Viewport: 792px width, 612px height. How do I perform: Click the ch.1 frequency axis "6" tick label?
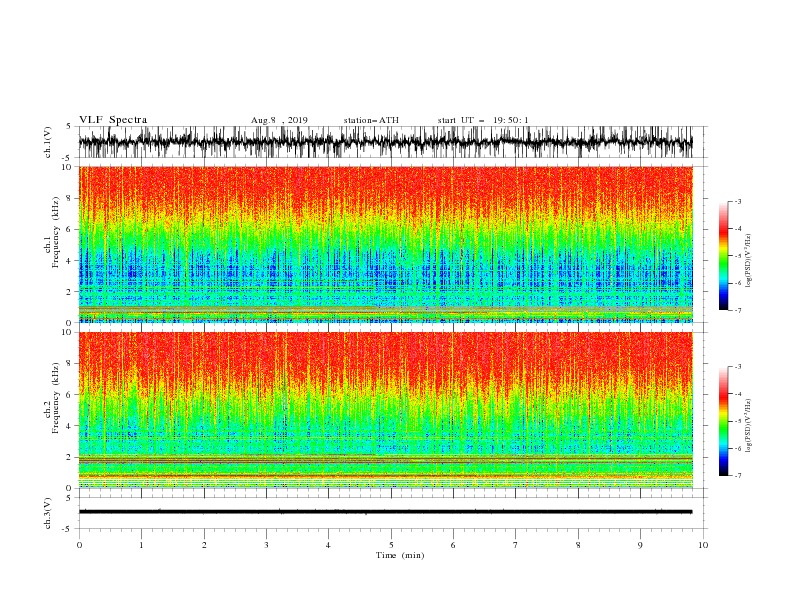click(x=70, y=229)
